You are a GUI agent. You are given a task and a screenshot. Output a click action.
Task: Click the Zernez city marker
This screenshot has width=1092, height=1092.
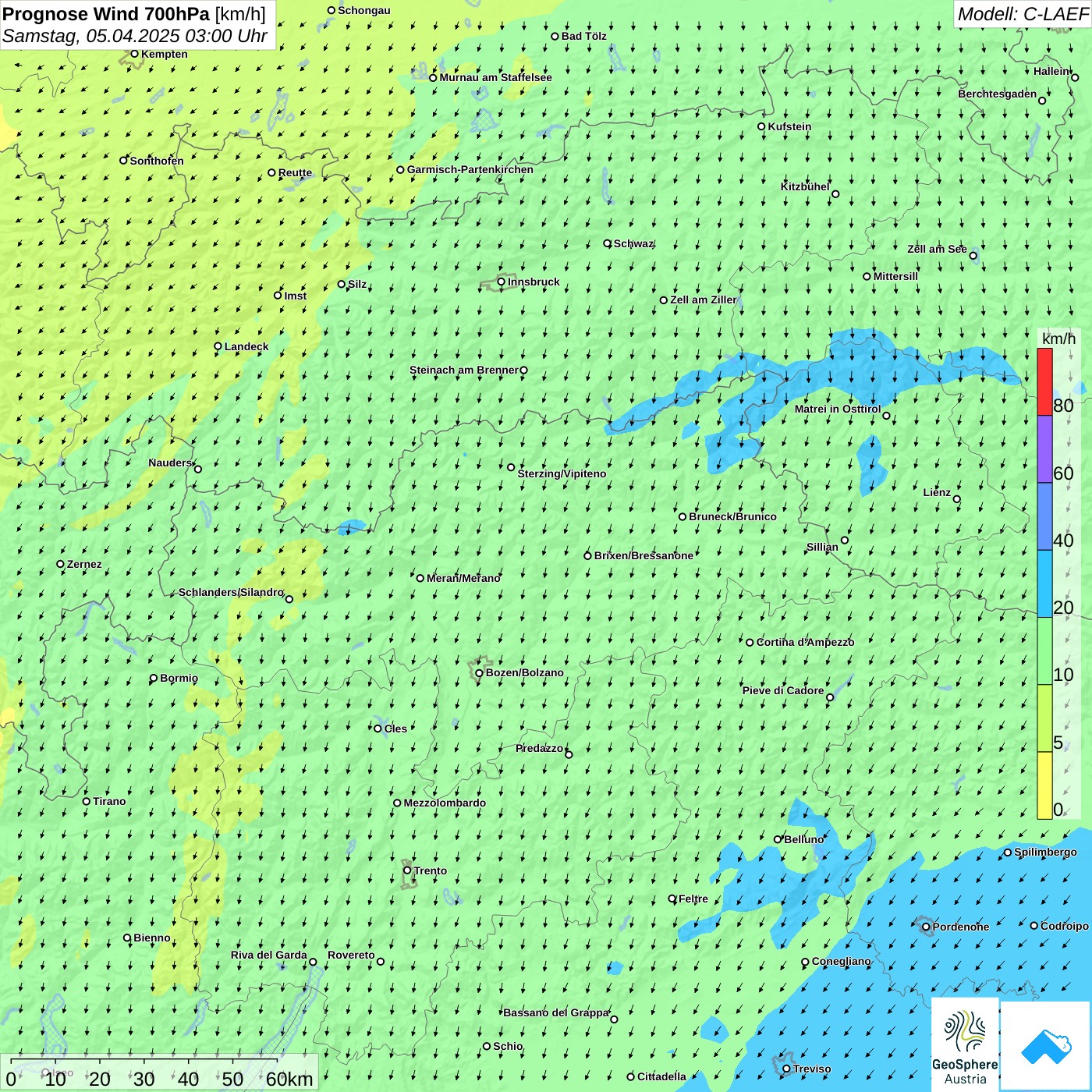tap(60, 564)
